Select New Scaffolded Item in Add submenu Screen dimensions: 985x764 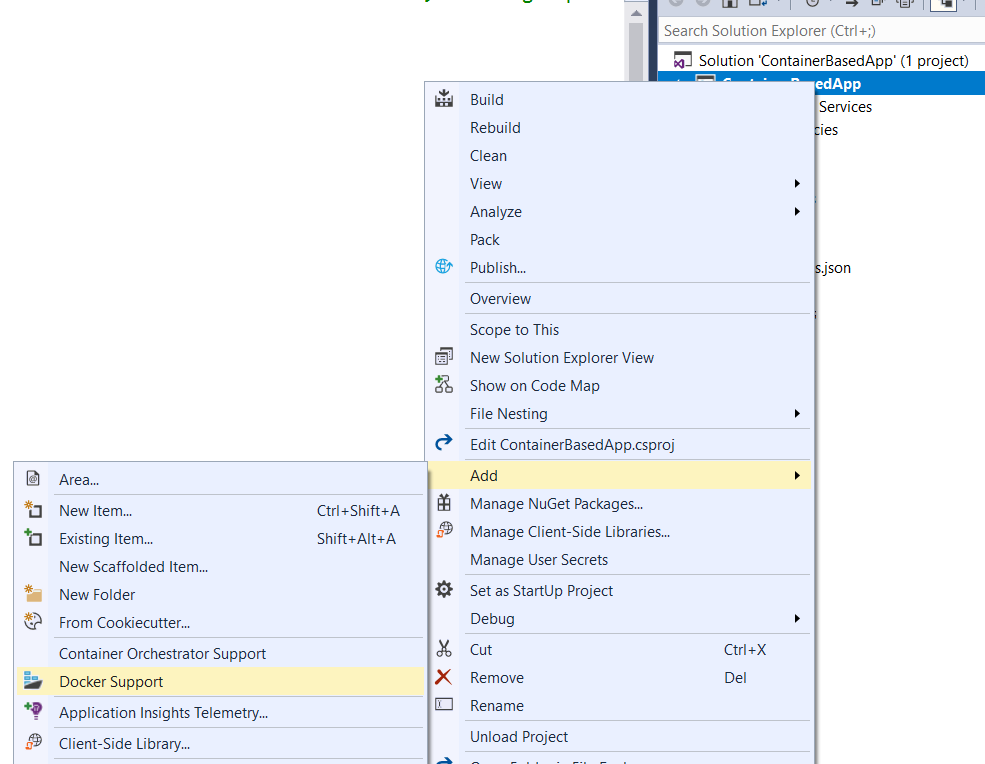[133, 566]
